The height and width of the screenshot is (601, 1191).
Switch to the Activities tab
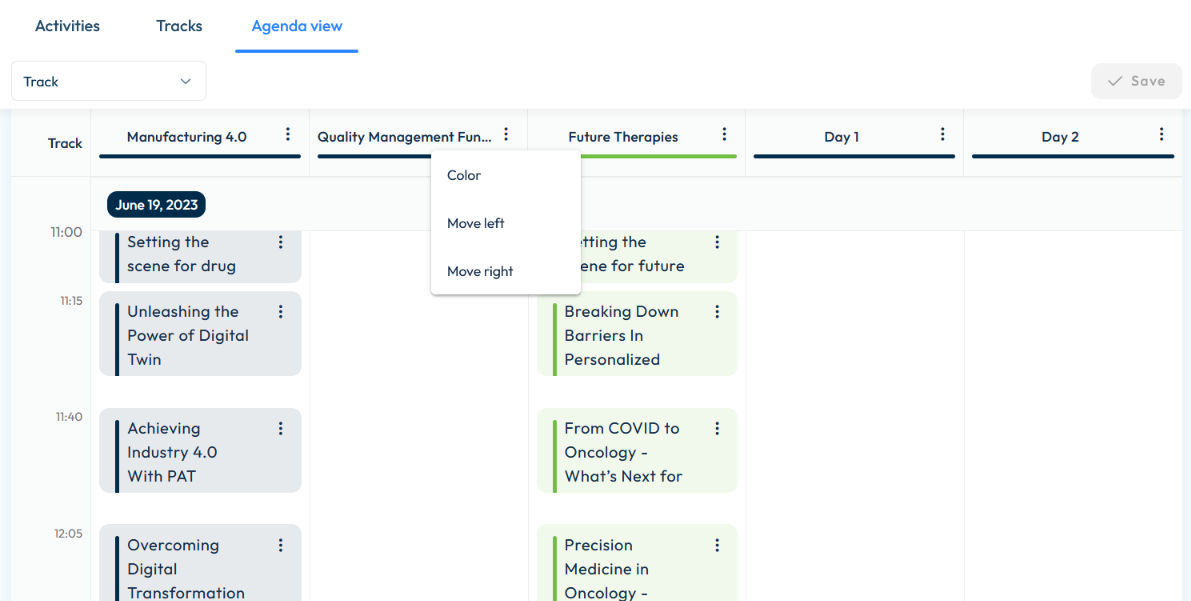(67, 26)
